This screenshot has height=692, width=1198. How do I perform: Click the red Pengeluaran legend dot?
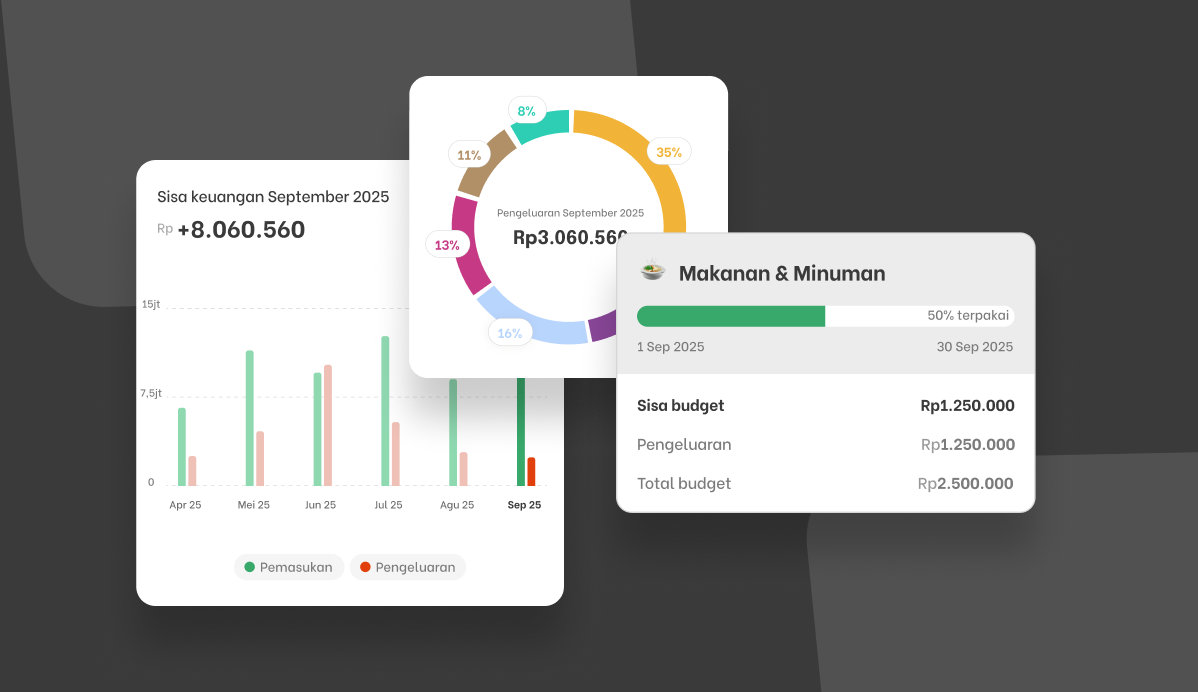coord(365,567)
